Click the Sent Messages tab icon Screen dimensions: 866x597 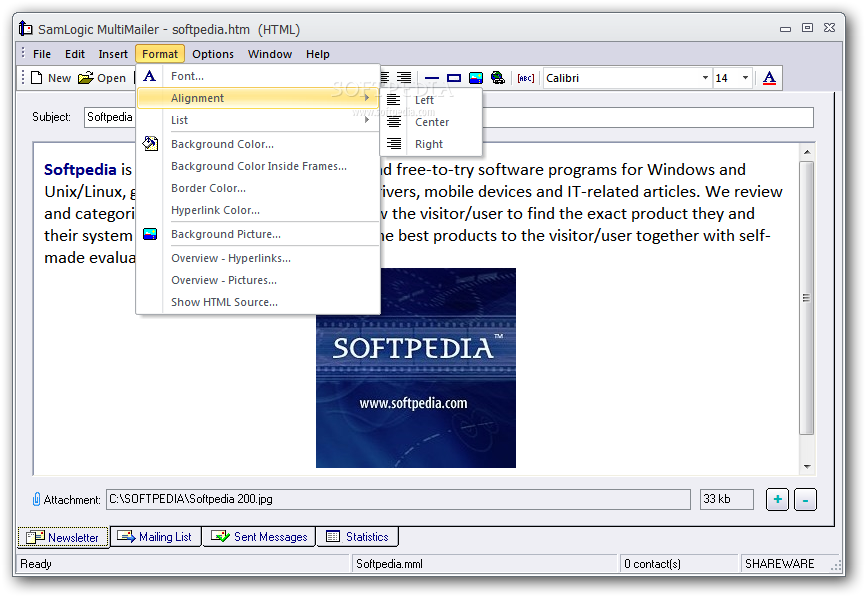tap(220, 536)
